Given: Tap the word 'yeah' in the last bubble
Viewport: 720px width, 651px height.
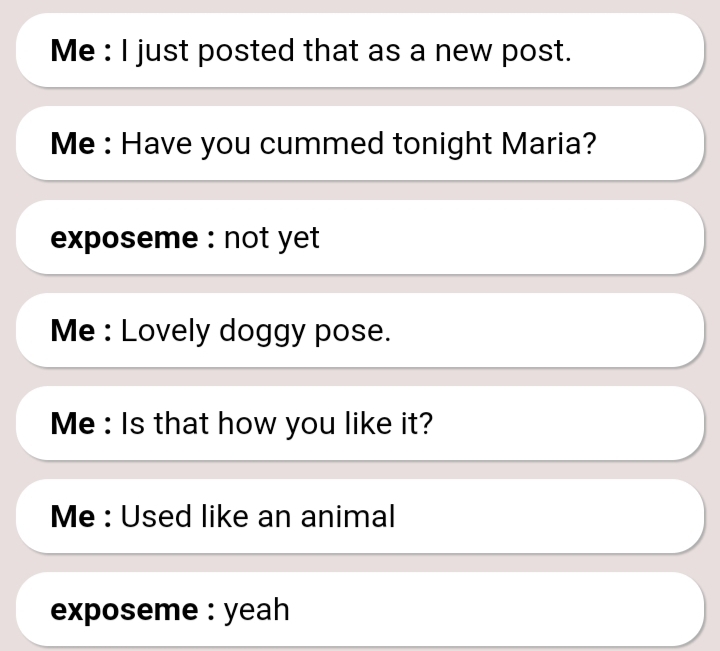Looking at the screenshot, I should click(x=256, y=610).
